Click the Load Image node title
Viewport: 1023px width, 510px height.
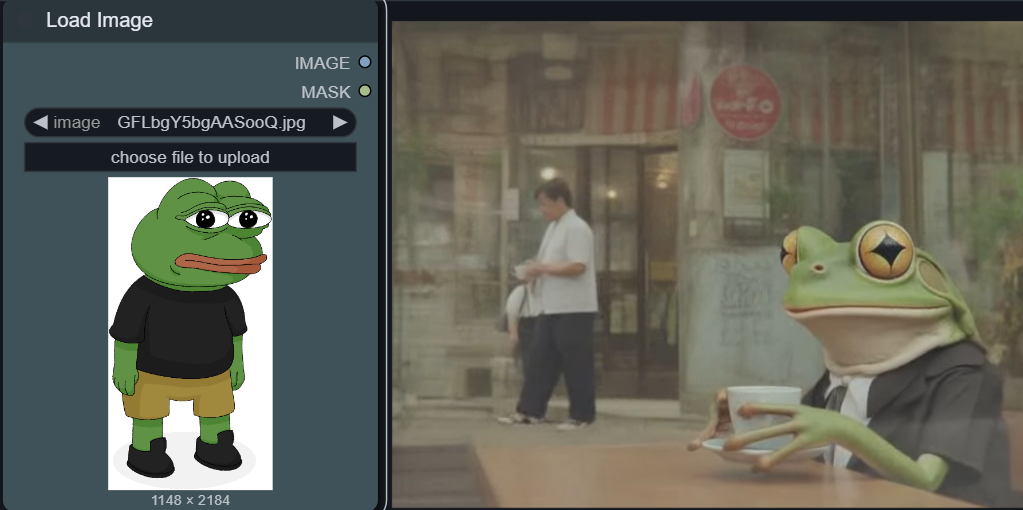point(99,20)
